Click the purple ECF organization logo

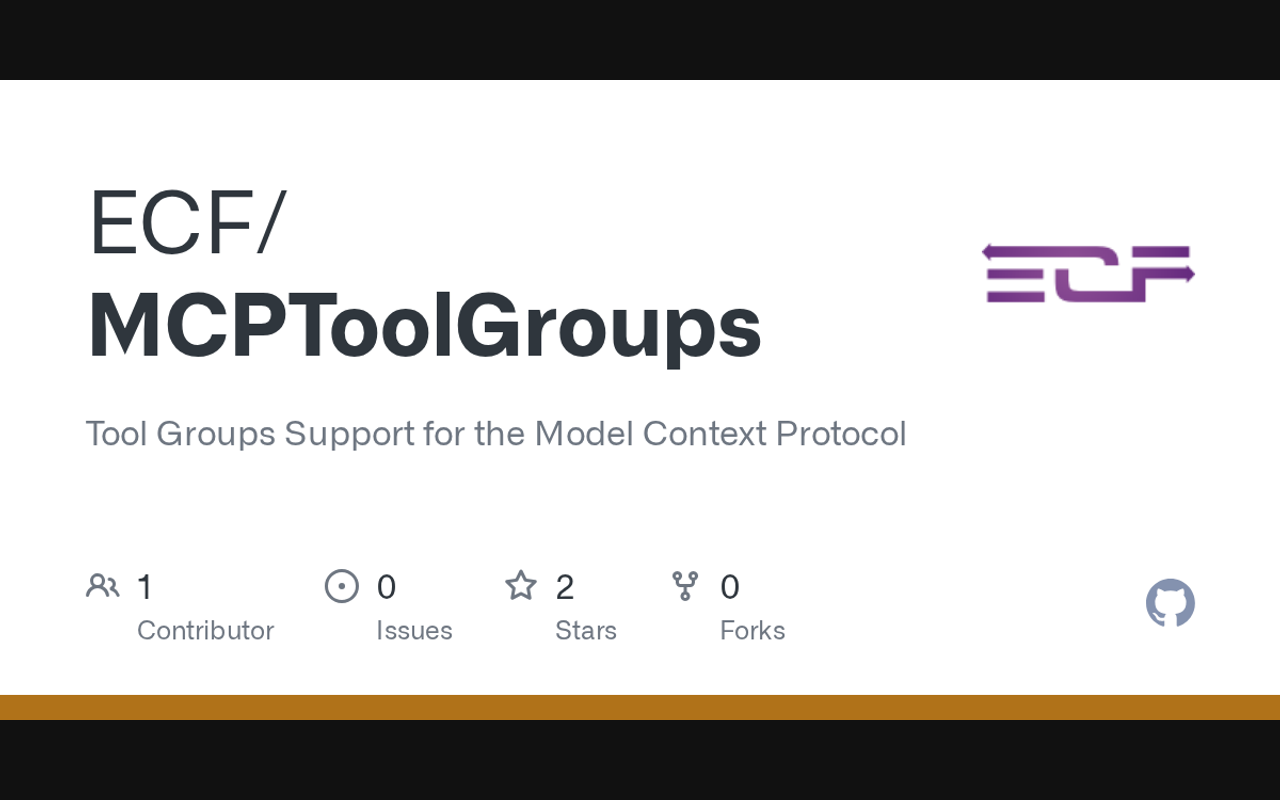click(1088, 273)
